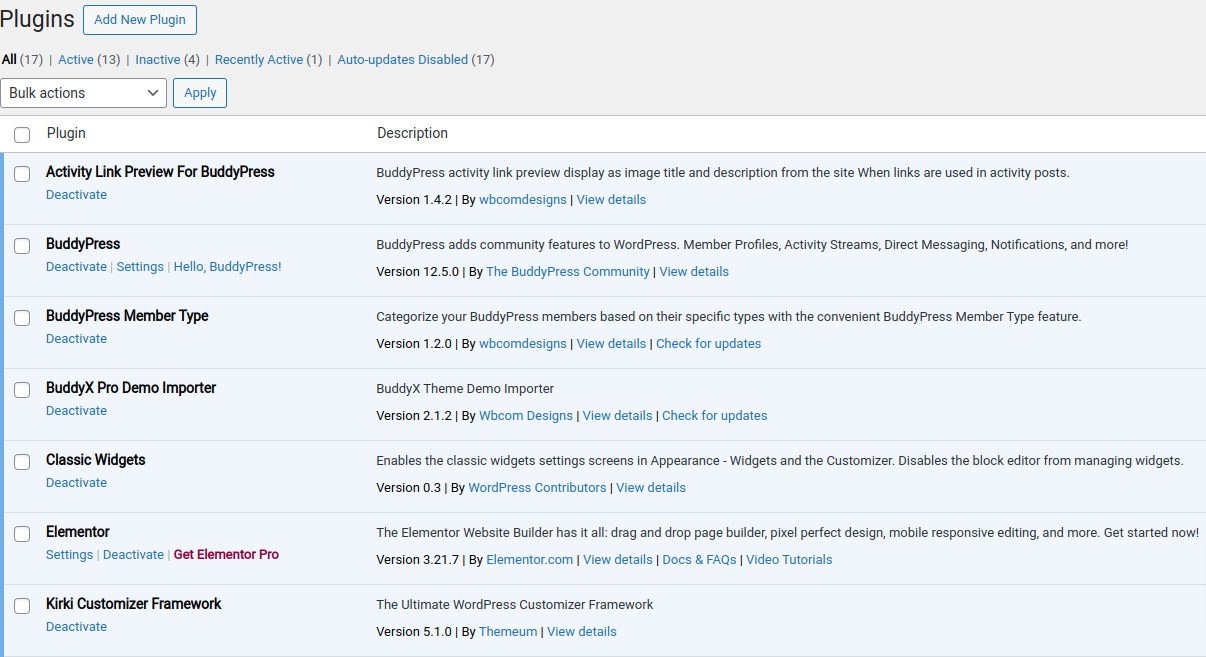Viewport: 1206px width, 657px height.
Task: Open Docs & FAQs for Elementor
Action: pos(699,559)
